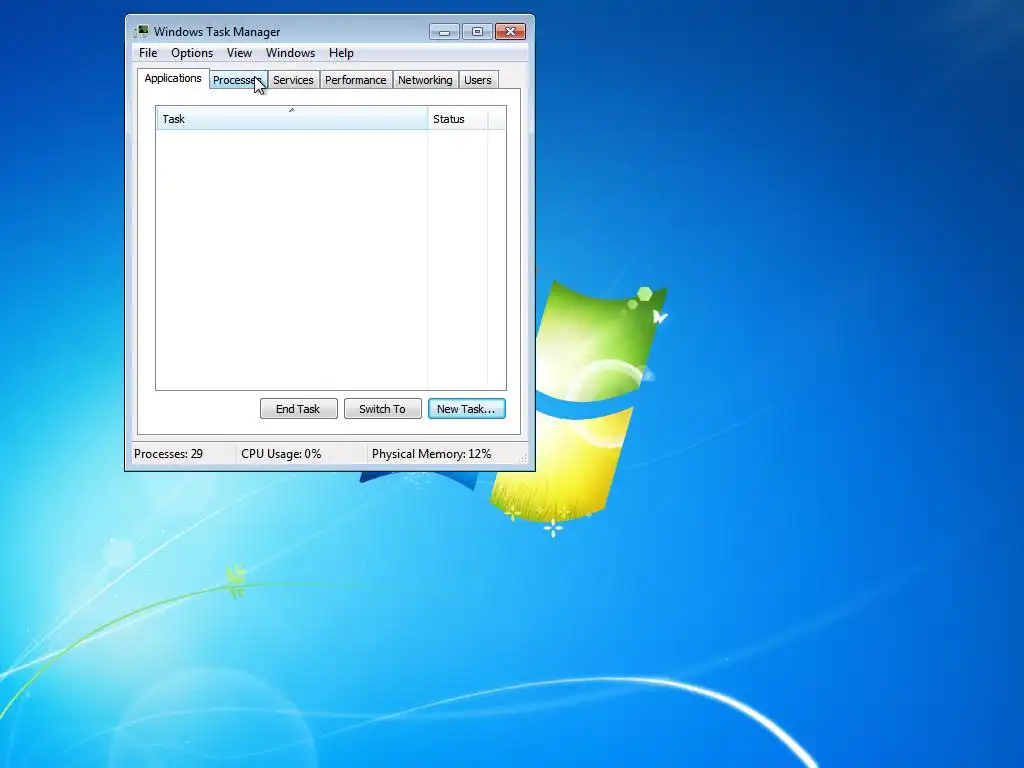Select the Applications tab

pyautogui.click(x=173, y=78)
